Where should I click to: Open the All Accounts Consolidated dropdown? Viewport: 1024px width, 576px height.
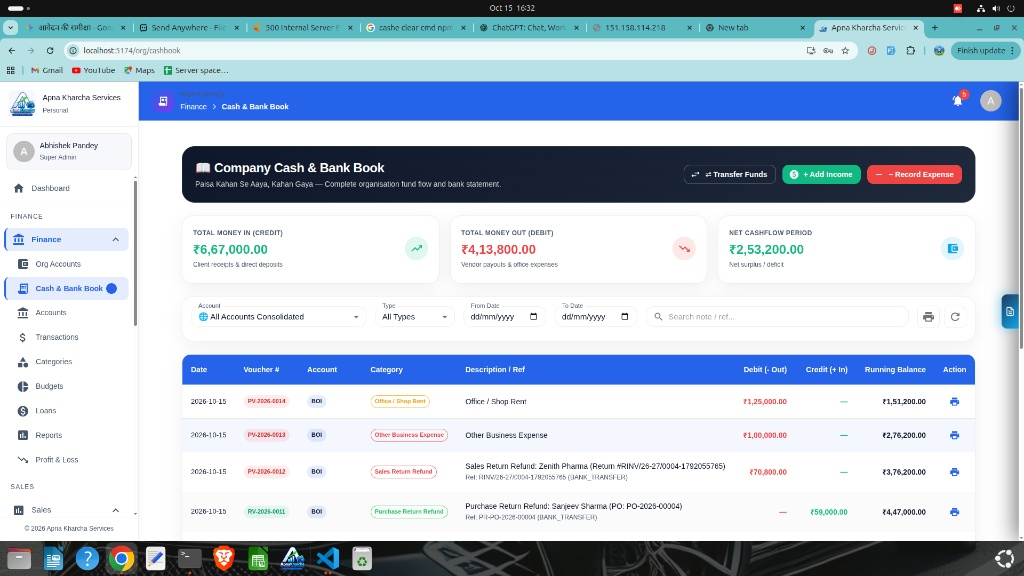(279, 317)
